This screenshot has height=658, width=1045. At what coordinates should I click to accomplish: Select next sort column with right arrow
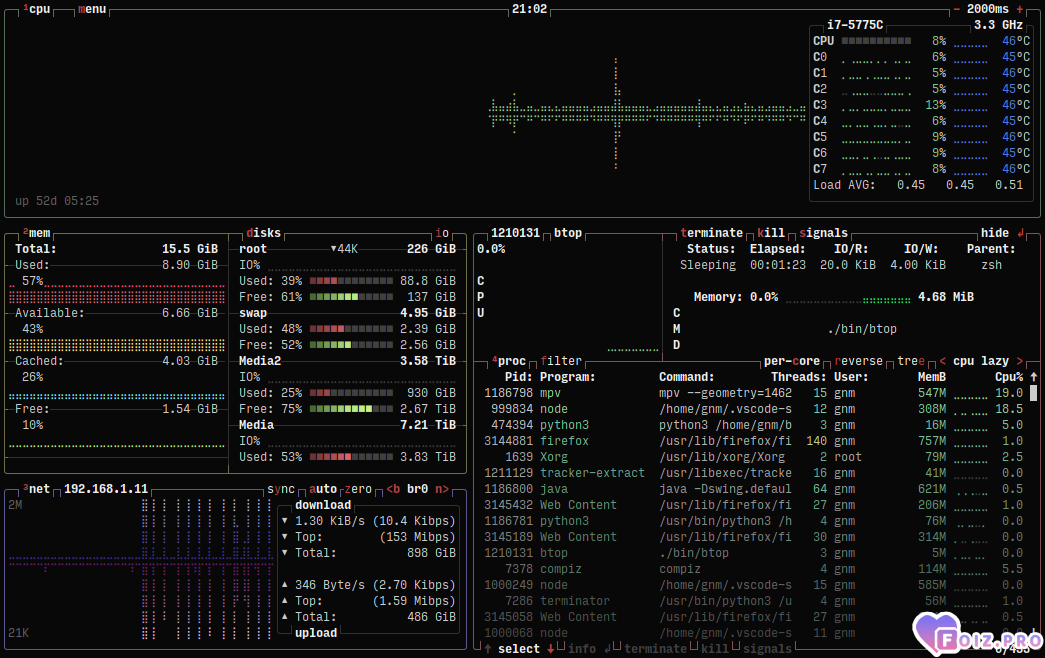1019,361
